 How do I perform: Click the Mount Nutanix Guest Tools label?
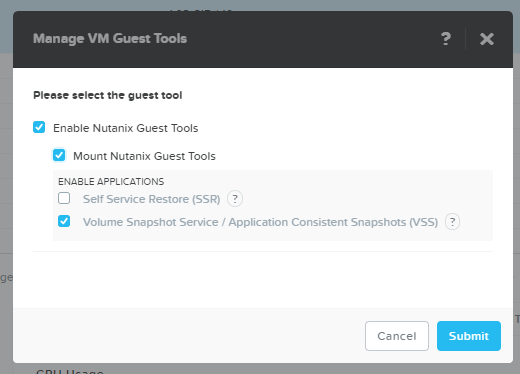pos(144,156)
